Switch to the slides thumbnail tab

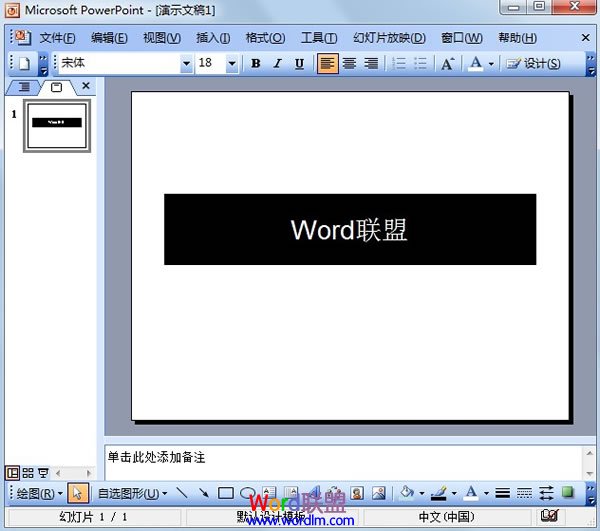coord(57,87)
